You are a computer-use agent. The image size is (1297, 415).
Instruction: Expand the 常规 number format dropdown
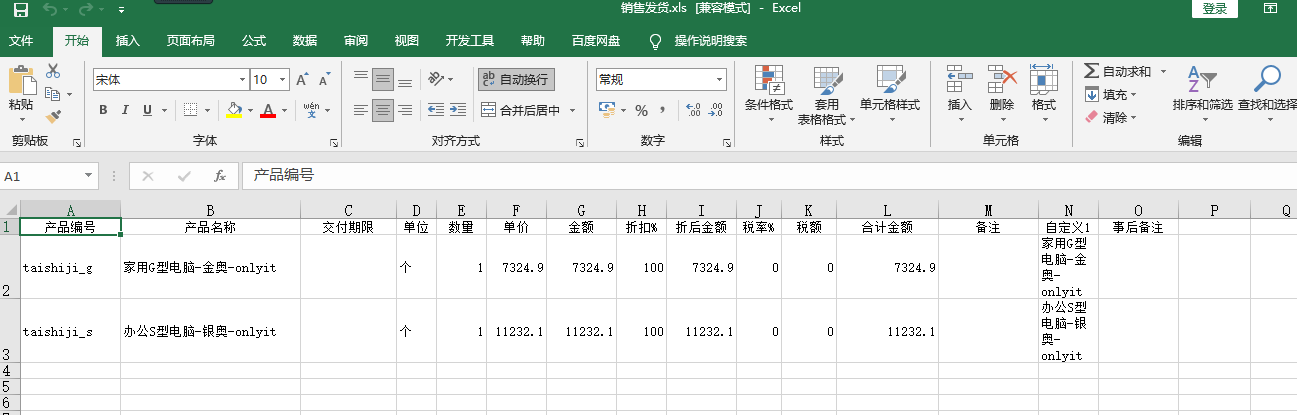[x=719, y=79]
